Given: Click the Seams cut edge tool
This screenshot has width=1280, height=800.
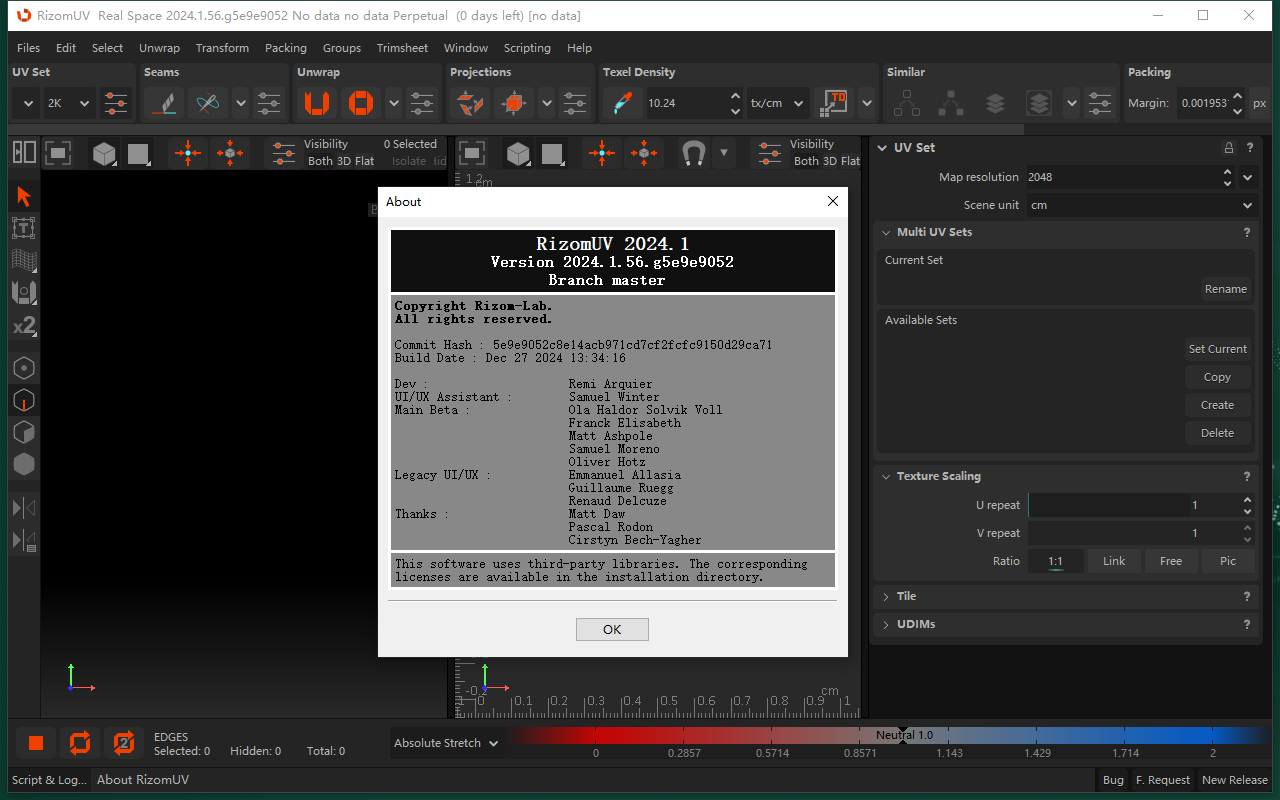Looking at the screenshot, I should pyautogui.click(x=165, y=102).
